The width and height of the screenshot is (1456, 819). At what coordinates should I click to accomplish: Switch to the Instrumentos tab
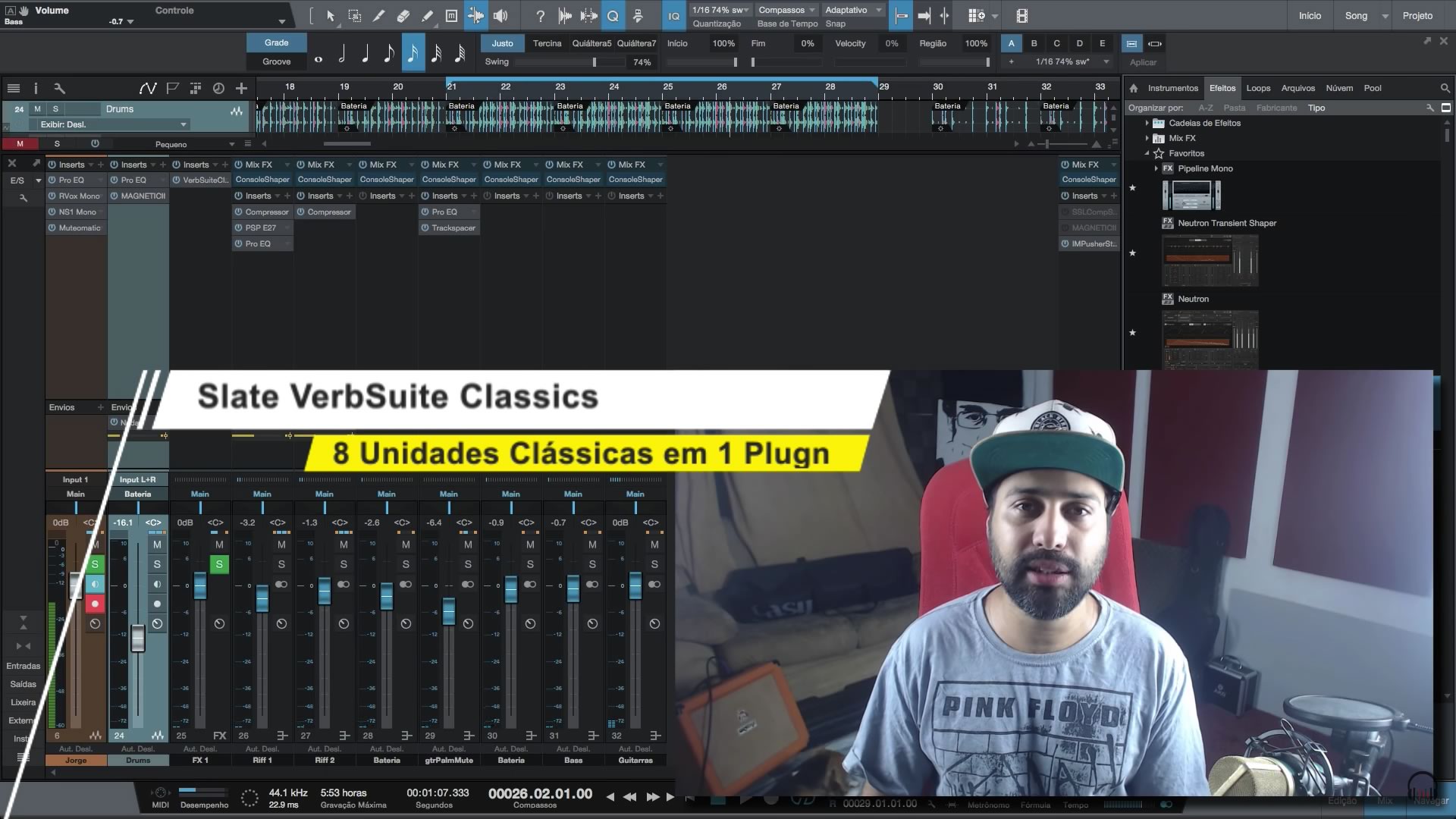(1172, 88)
